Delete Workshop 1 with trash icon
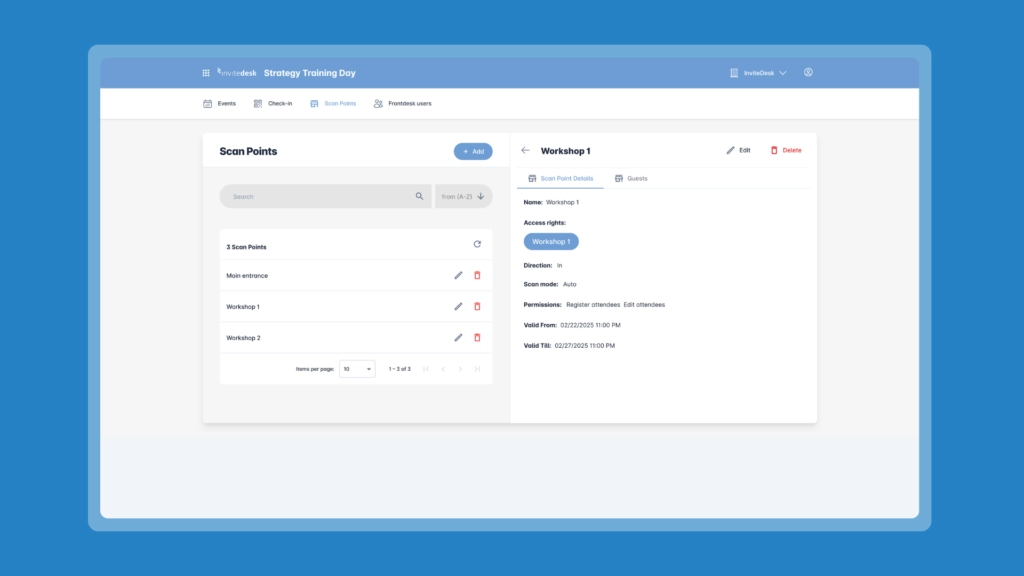 [x=477, y=306]
